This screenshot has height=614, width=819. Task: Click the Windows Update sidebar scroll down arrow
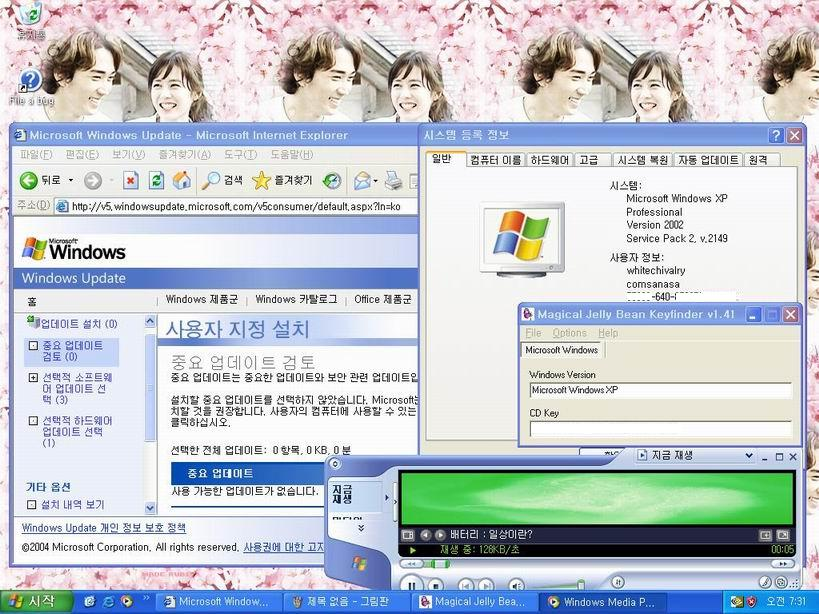150,507
